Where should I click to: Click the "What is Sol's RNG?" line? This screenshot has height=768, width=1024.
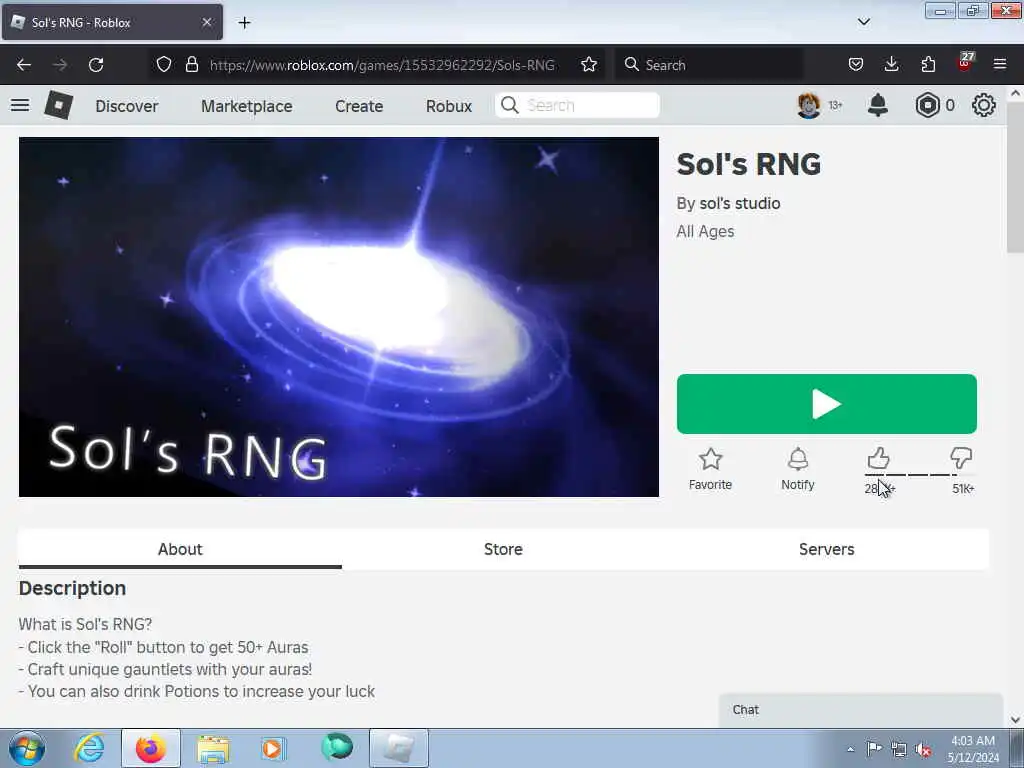(x=86, y=624)
